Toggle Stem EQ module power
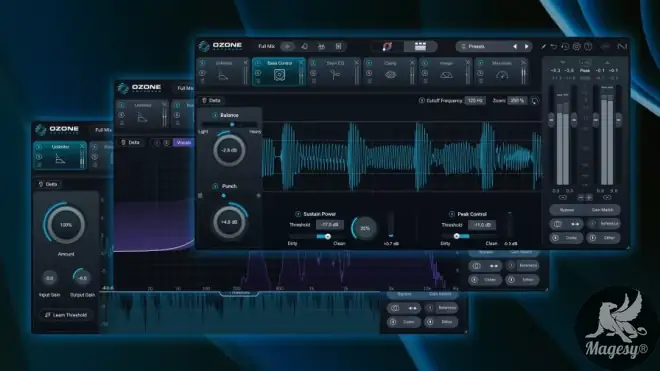This screenshot has width=660, height=371. tap(313, 63)
